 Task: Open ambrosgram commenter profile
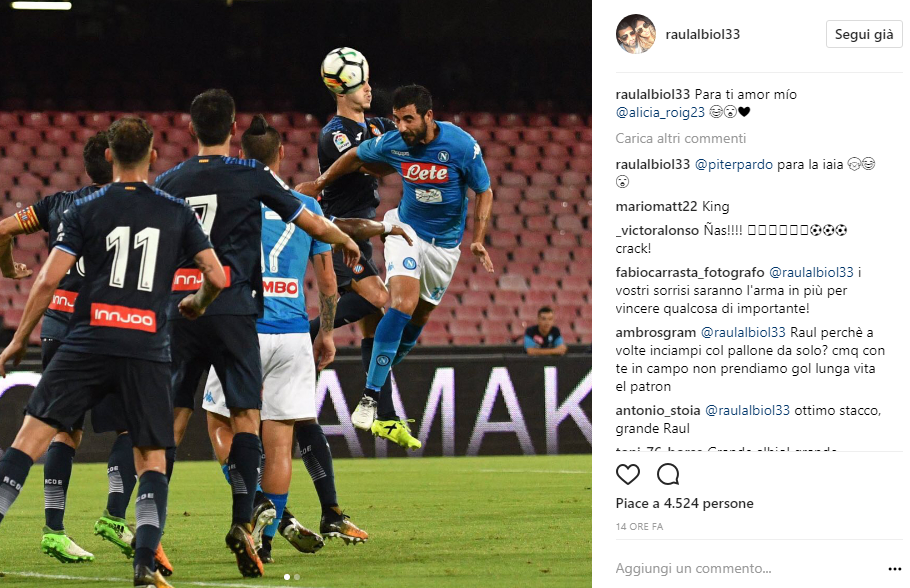click(x=656, y=333)
